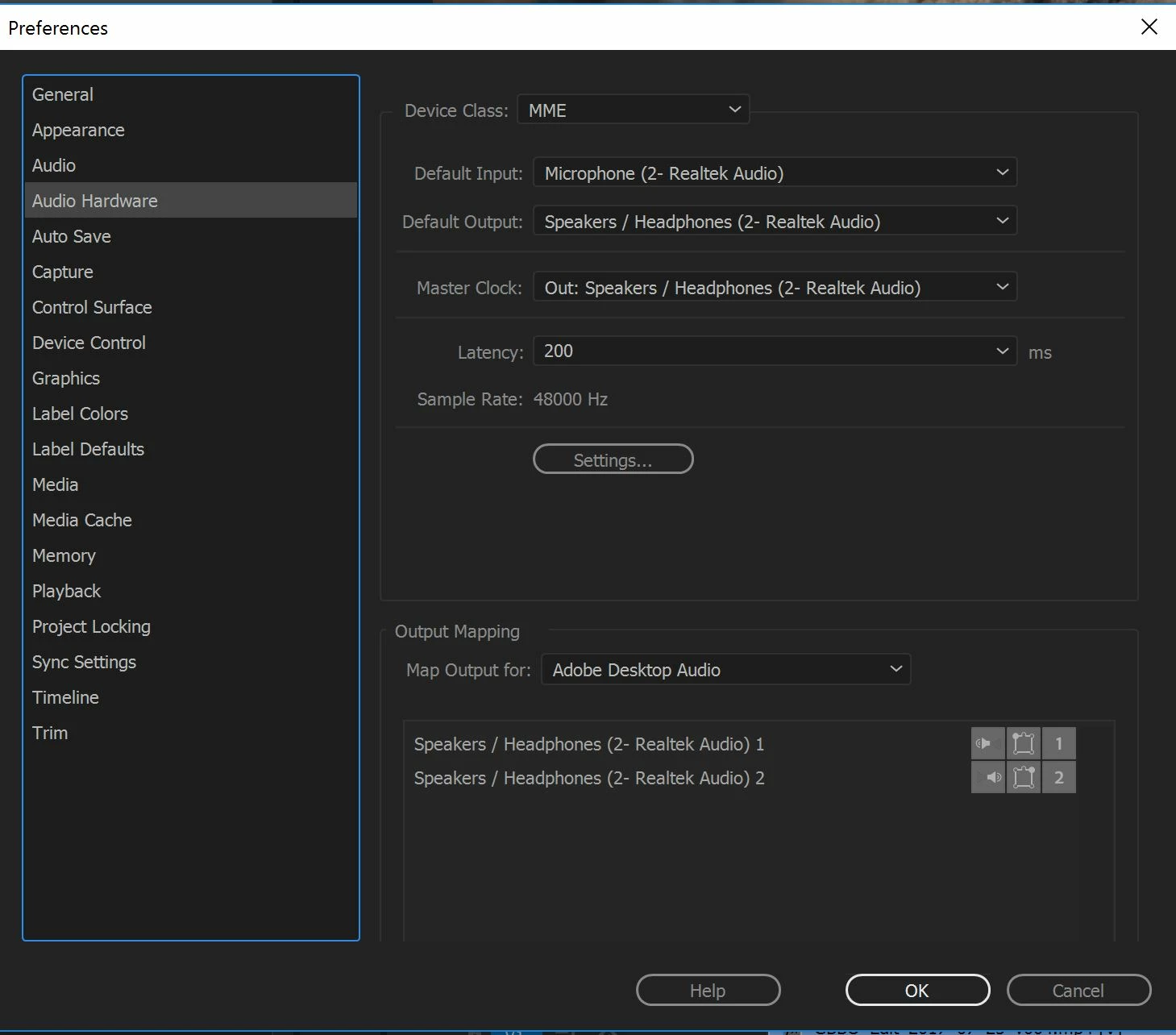1176x1035 pixels.
Task: Click the 48000 Hz sample rate value
Action: 571,399
